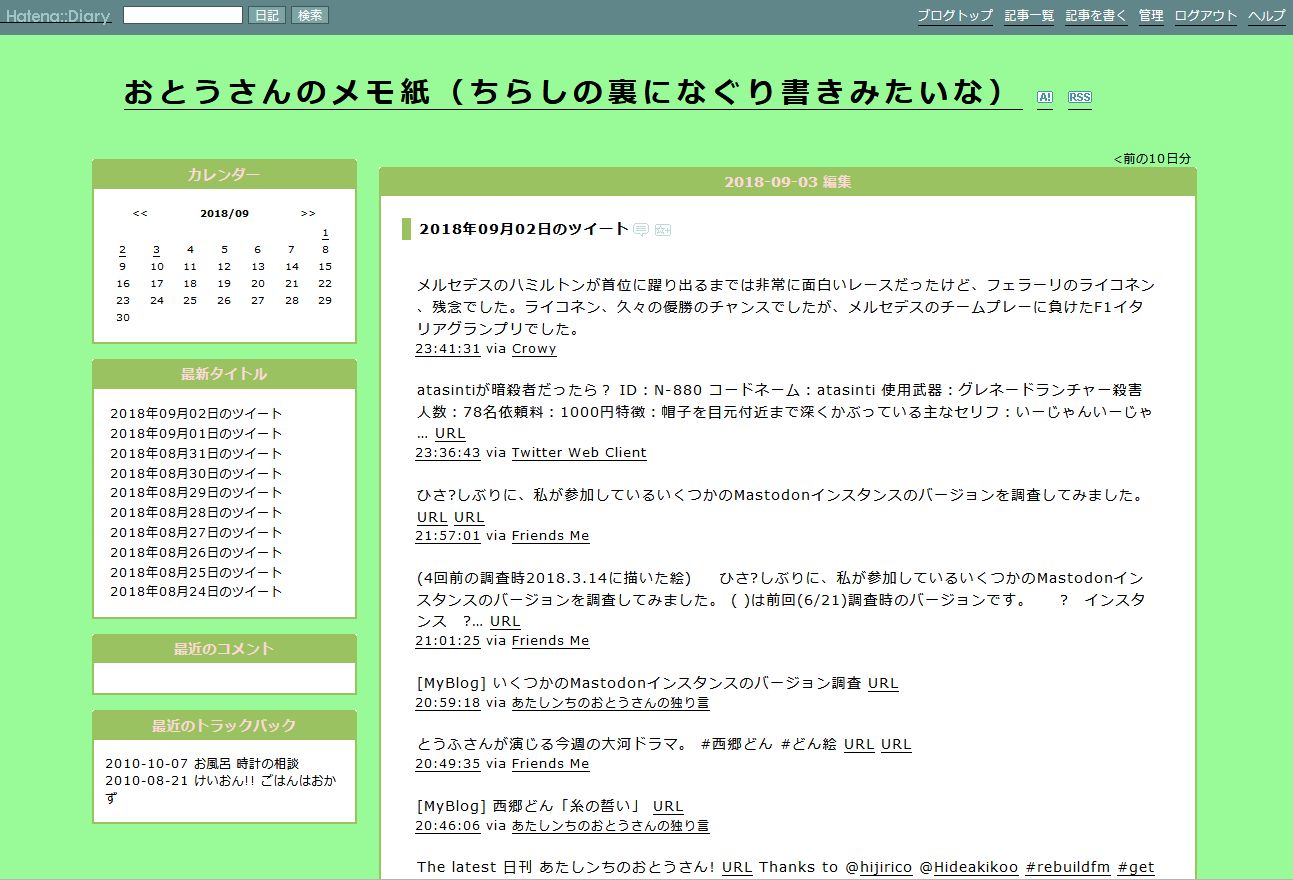The height and width of the screenshot is (880, 1293).
Task: Open URL link after Mastodonインスタンスのバージョン調査
Action: pos(883,683)
